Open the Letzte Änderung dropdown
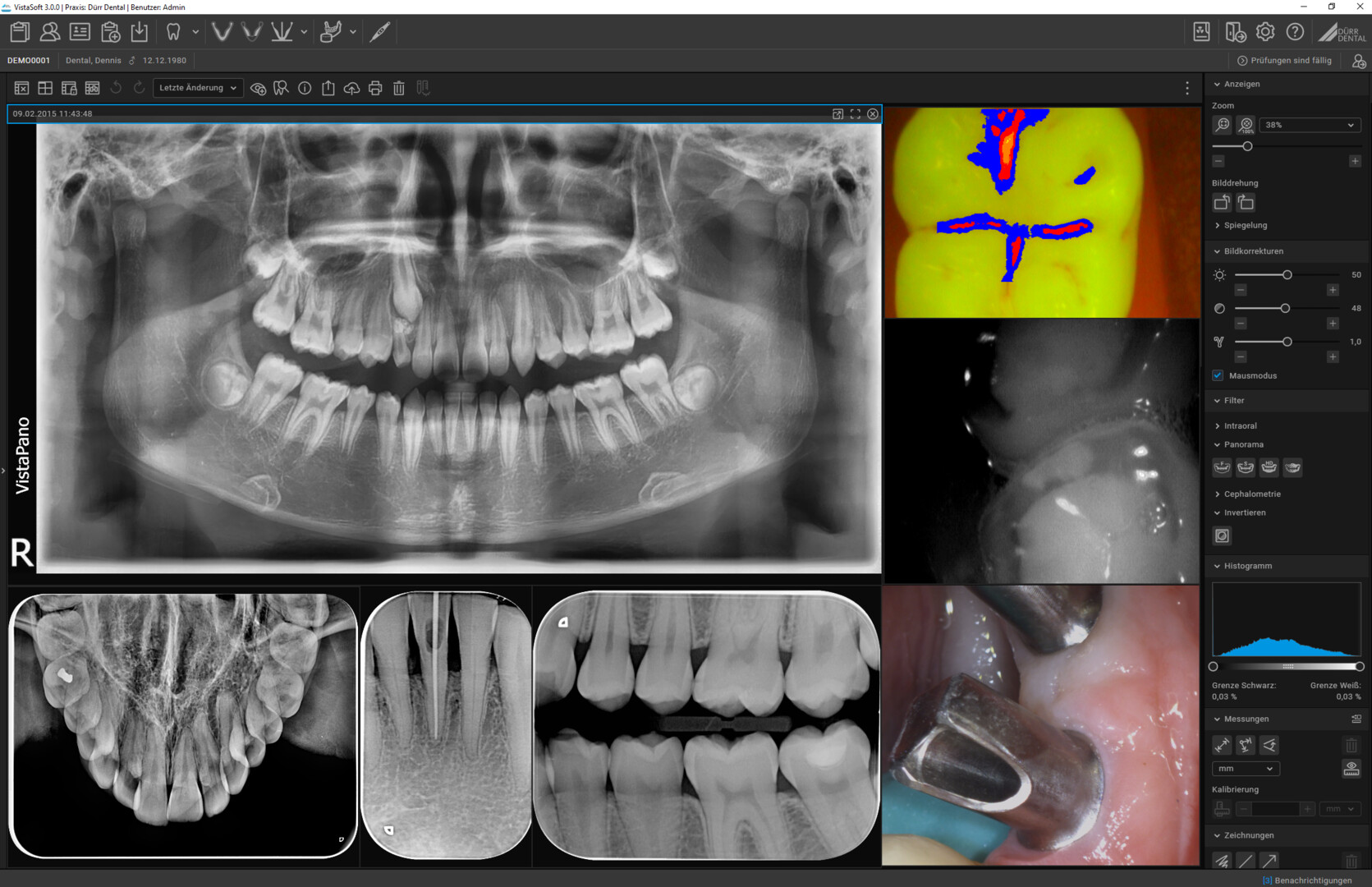 pos(198,88)
